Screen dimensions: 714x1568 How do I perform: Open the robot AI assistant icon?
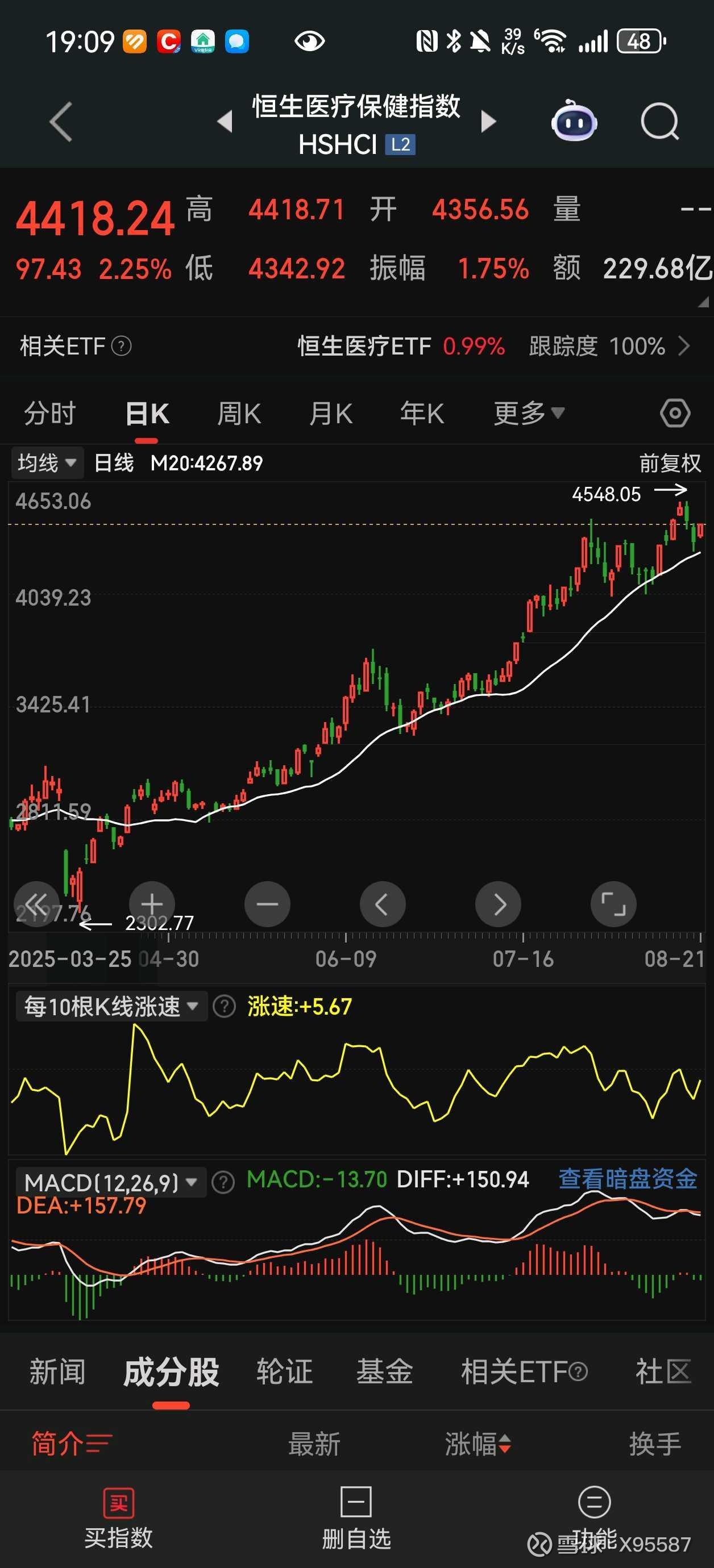pos(574,121)
